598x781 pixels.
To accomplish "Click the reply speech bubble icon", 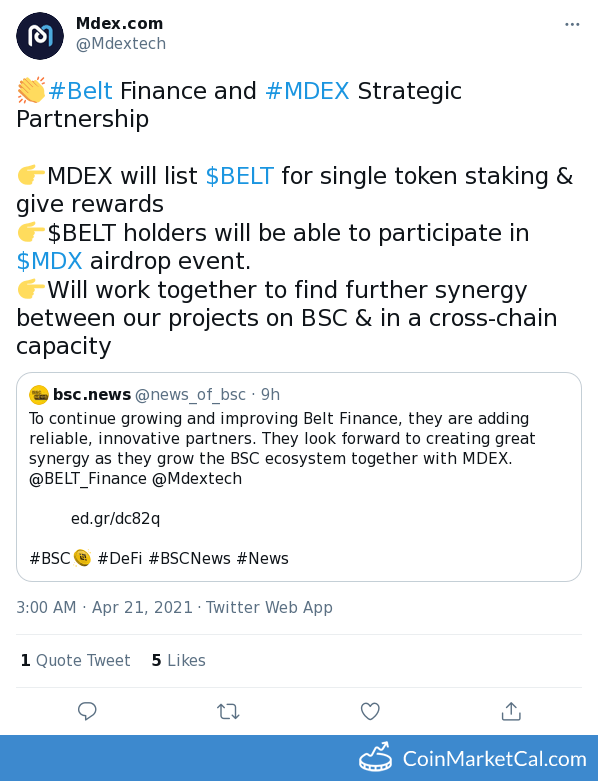I will (x=87, y=711).
